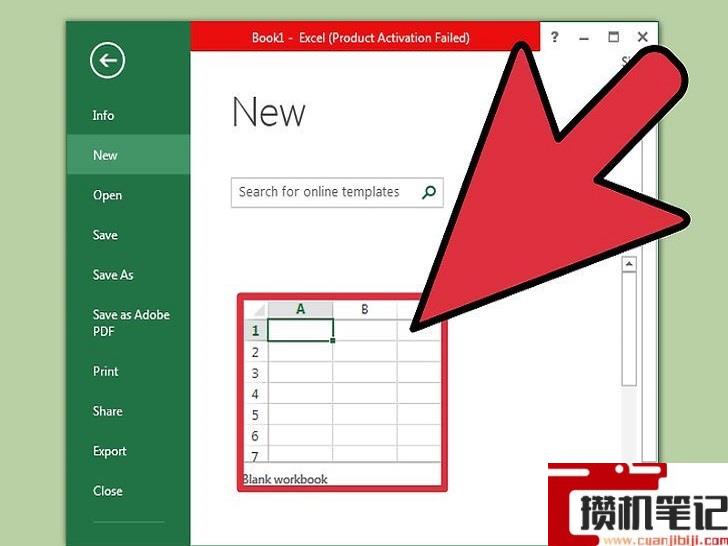Click the vertical scrollbar thumb

(x=629, y=329)
